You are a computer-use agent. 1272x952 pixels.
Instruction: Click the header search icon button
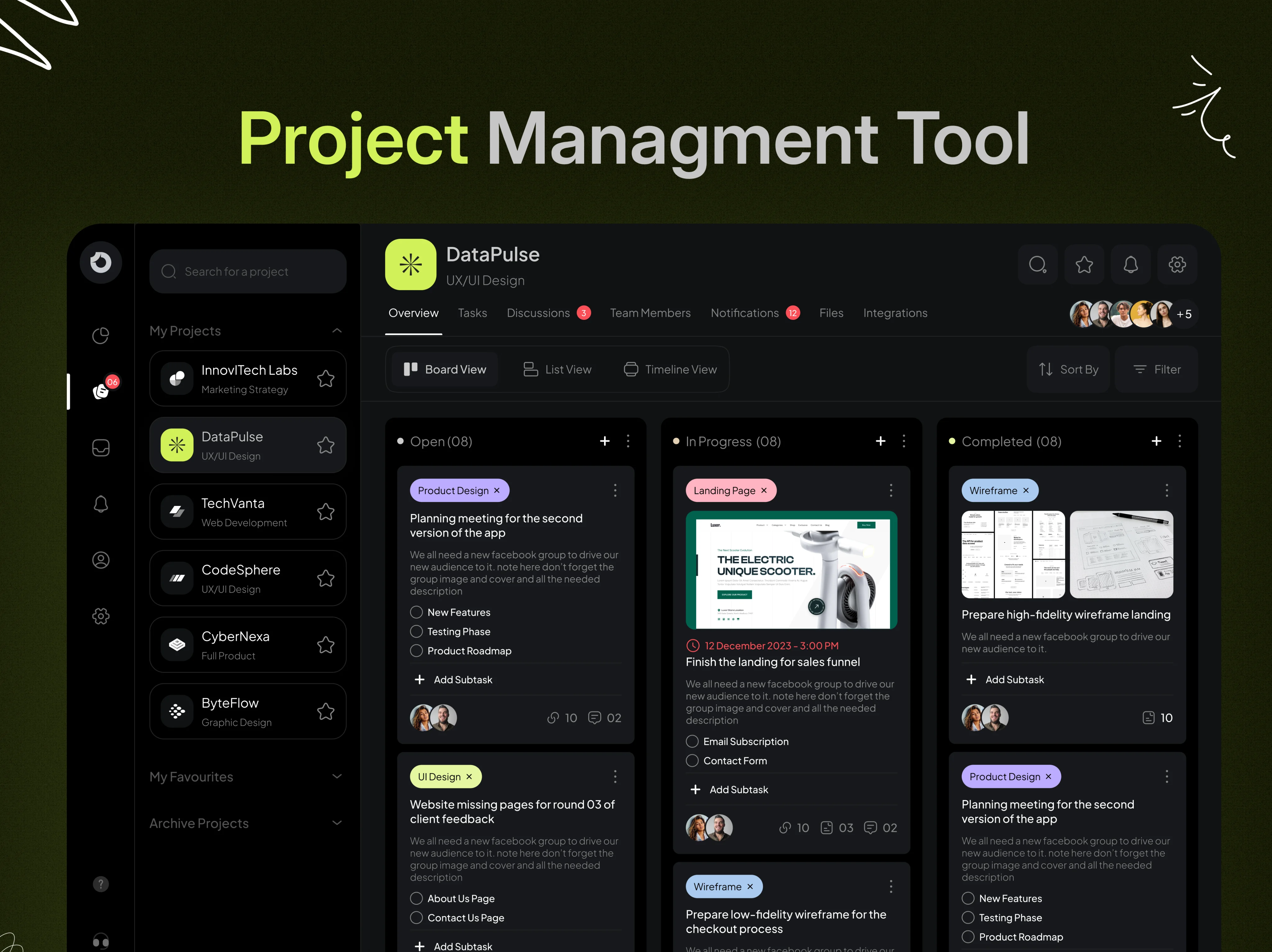[x=1037, y=265]
